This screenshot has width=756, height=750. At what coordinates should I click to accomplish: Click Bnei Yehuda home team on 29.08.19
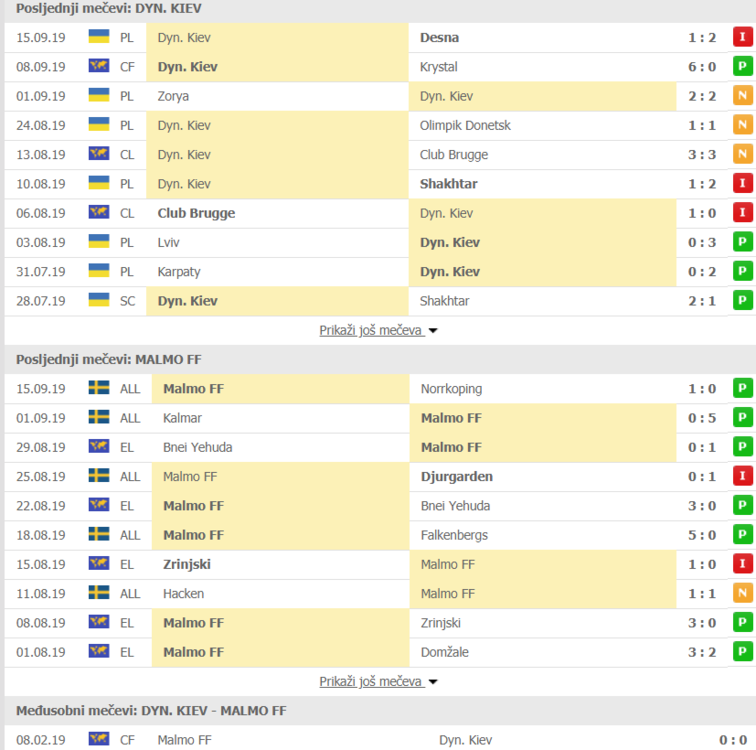click(198, 448)
